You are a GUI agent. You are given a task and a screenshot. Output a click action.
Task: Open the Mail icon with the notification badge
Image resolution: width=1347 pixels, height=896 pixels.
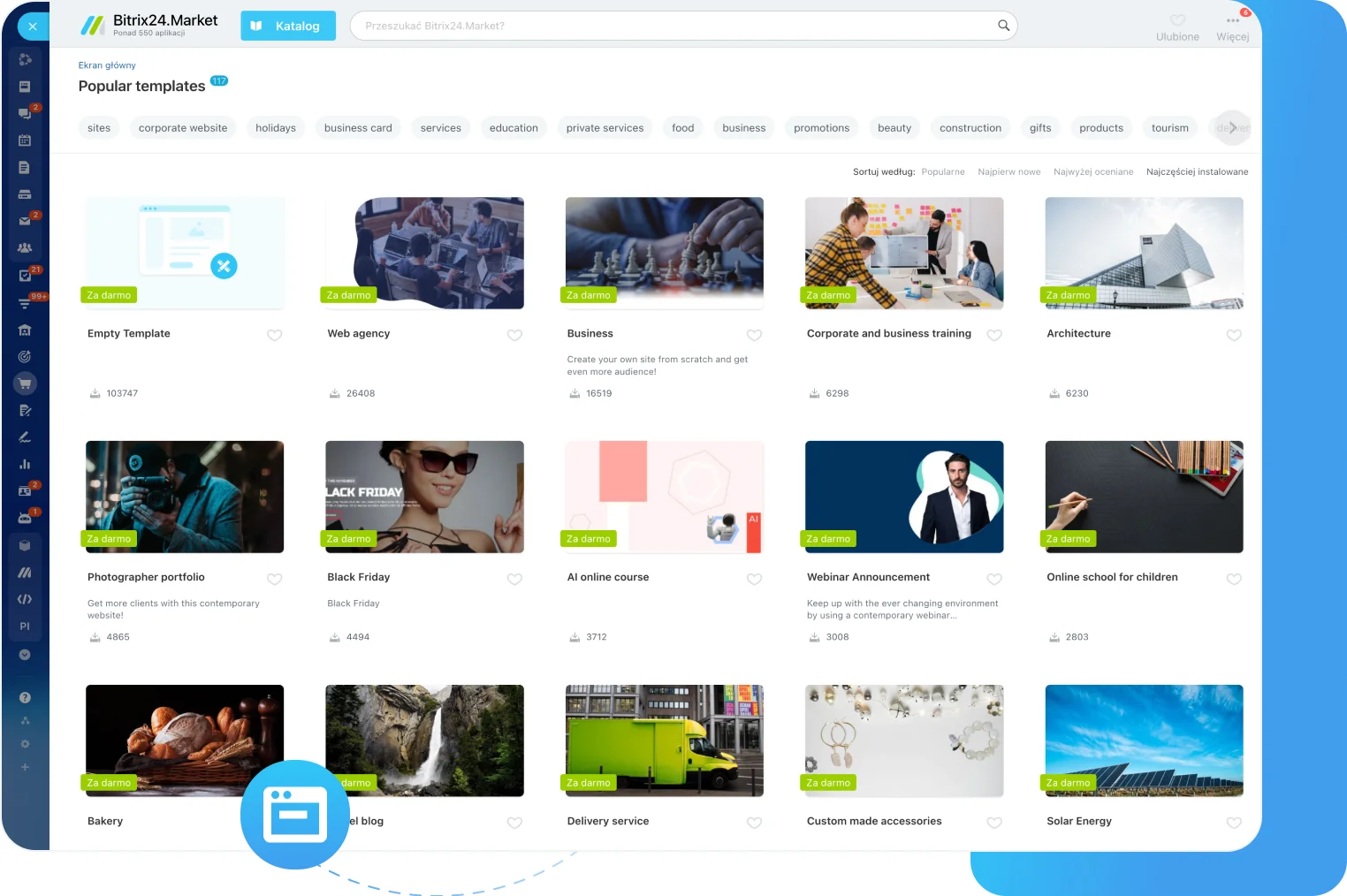(25, 221)
